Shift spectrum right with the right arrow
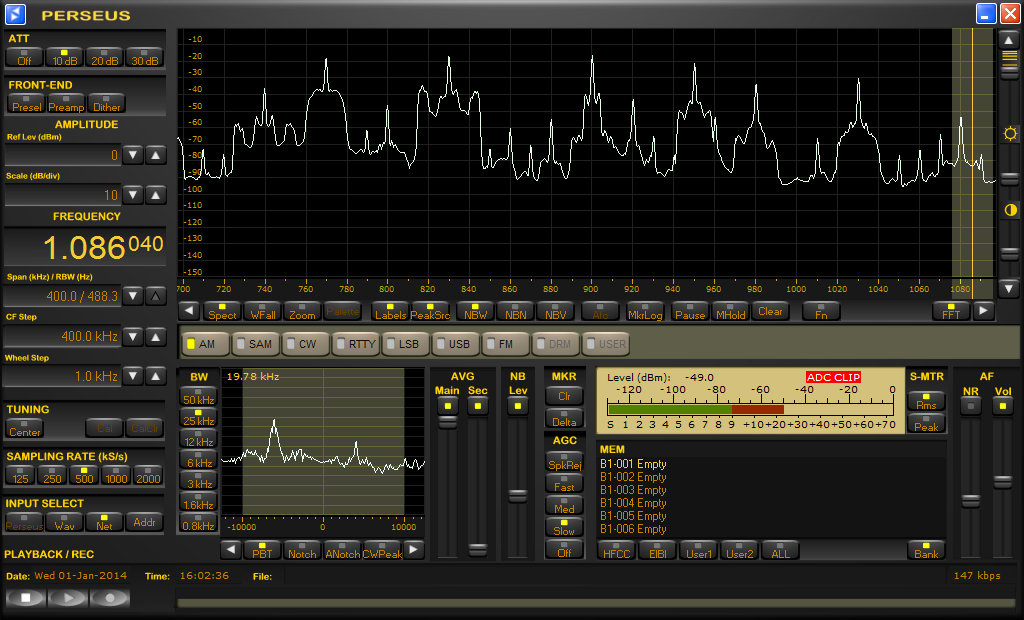The image size is (1024, 620). point(983,311)
